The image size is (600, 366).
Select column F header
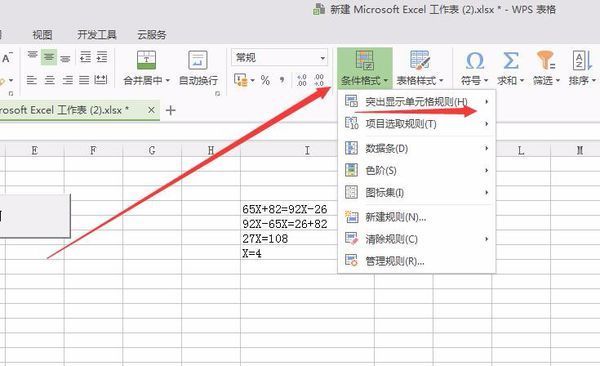(x=93, y=150)
